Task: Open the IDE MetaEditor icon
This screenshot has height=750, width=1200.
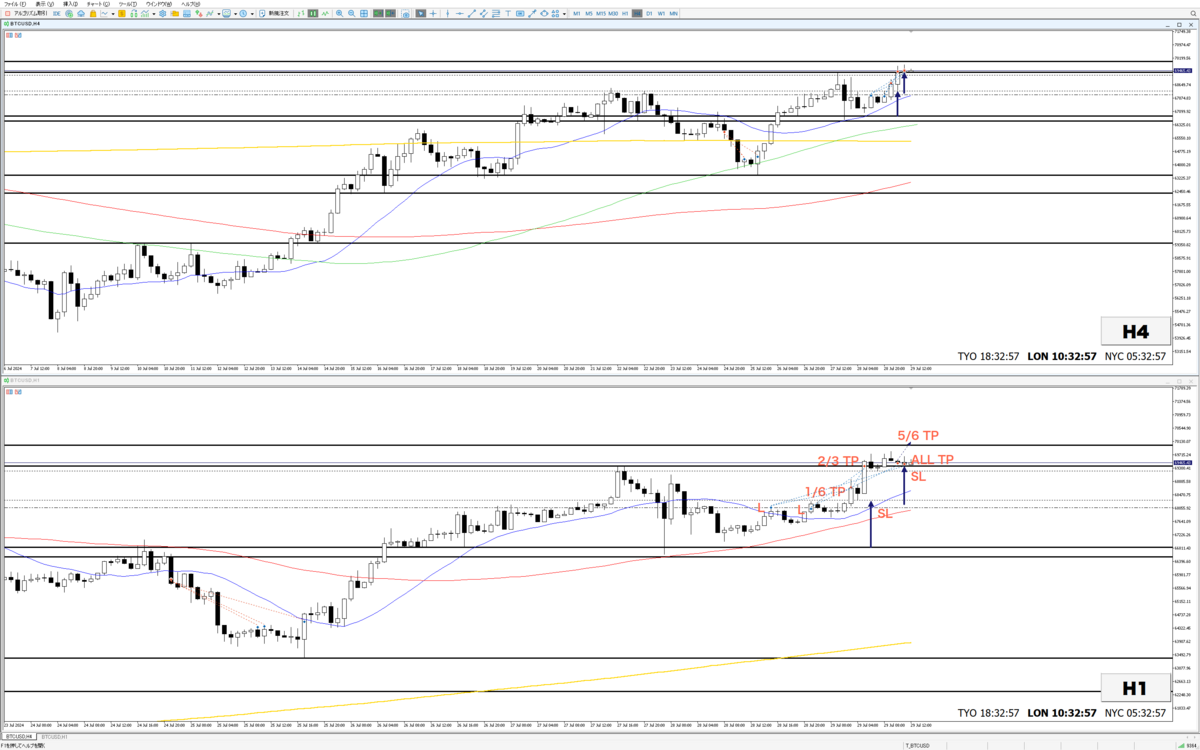Action: [x=57, y=13]
